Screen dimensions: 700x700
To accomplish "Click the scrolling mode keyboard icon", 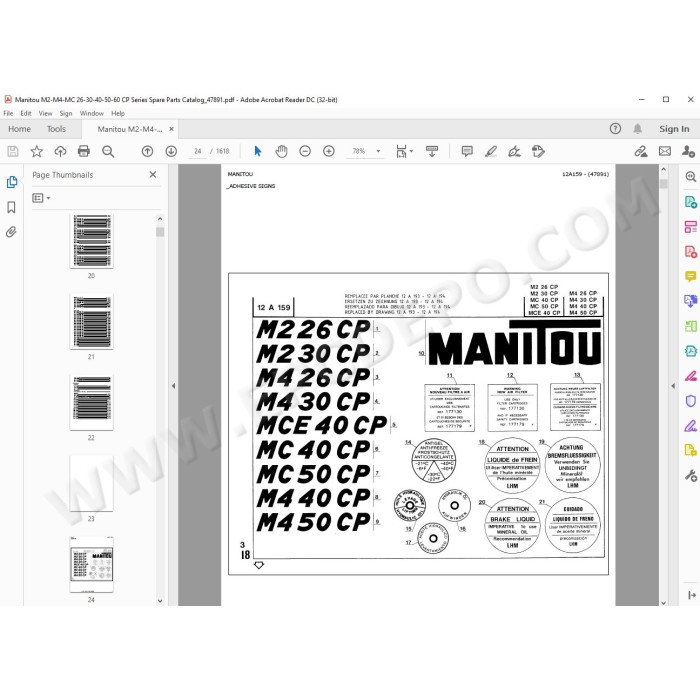I will [x=432, y=151].
